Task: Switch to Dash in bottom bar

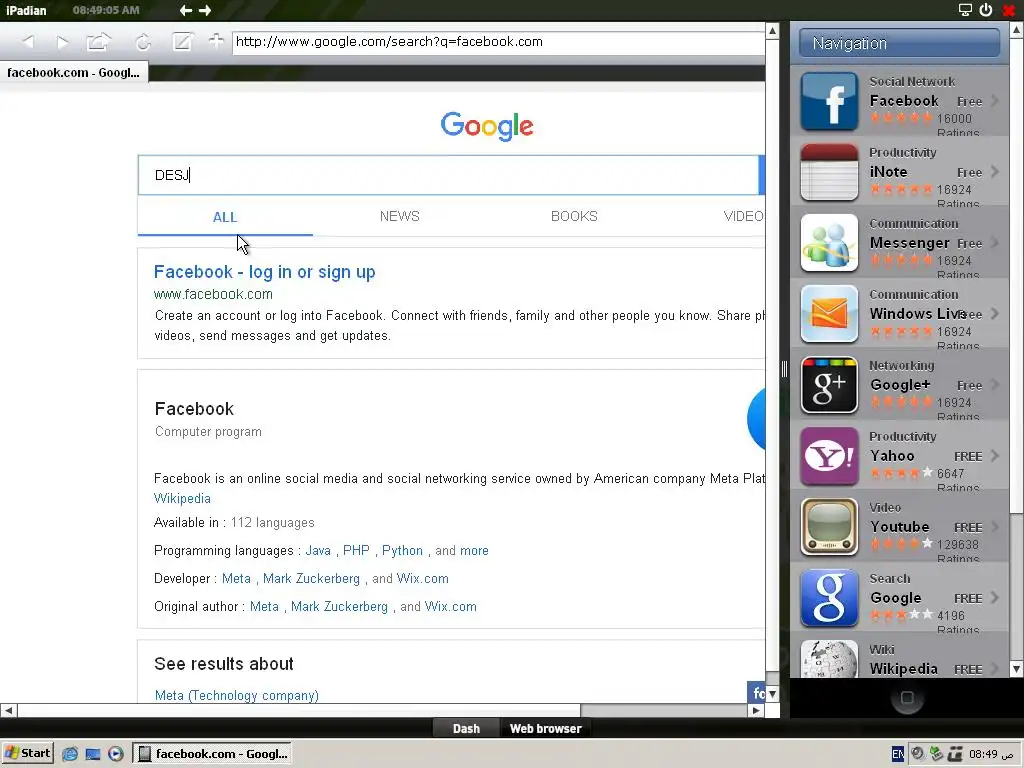Action: pos(466,728)
